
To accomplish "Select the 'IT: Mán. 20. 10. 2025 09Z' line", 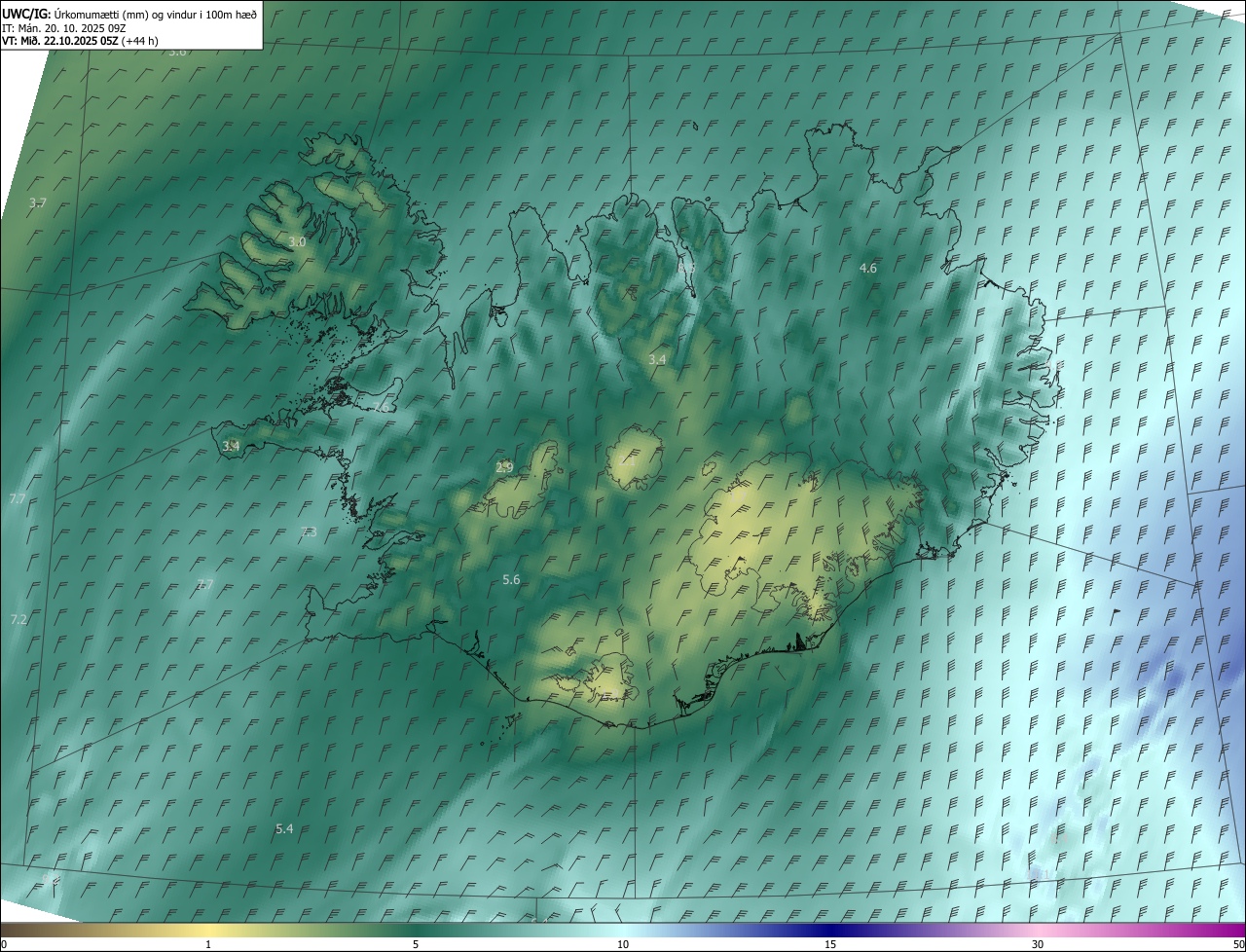I will (64, 28).
